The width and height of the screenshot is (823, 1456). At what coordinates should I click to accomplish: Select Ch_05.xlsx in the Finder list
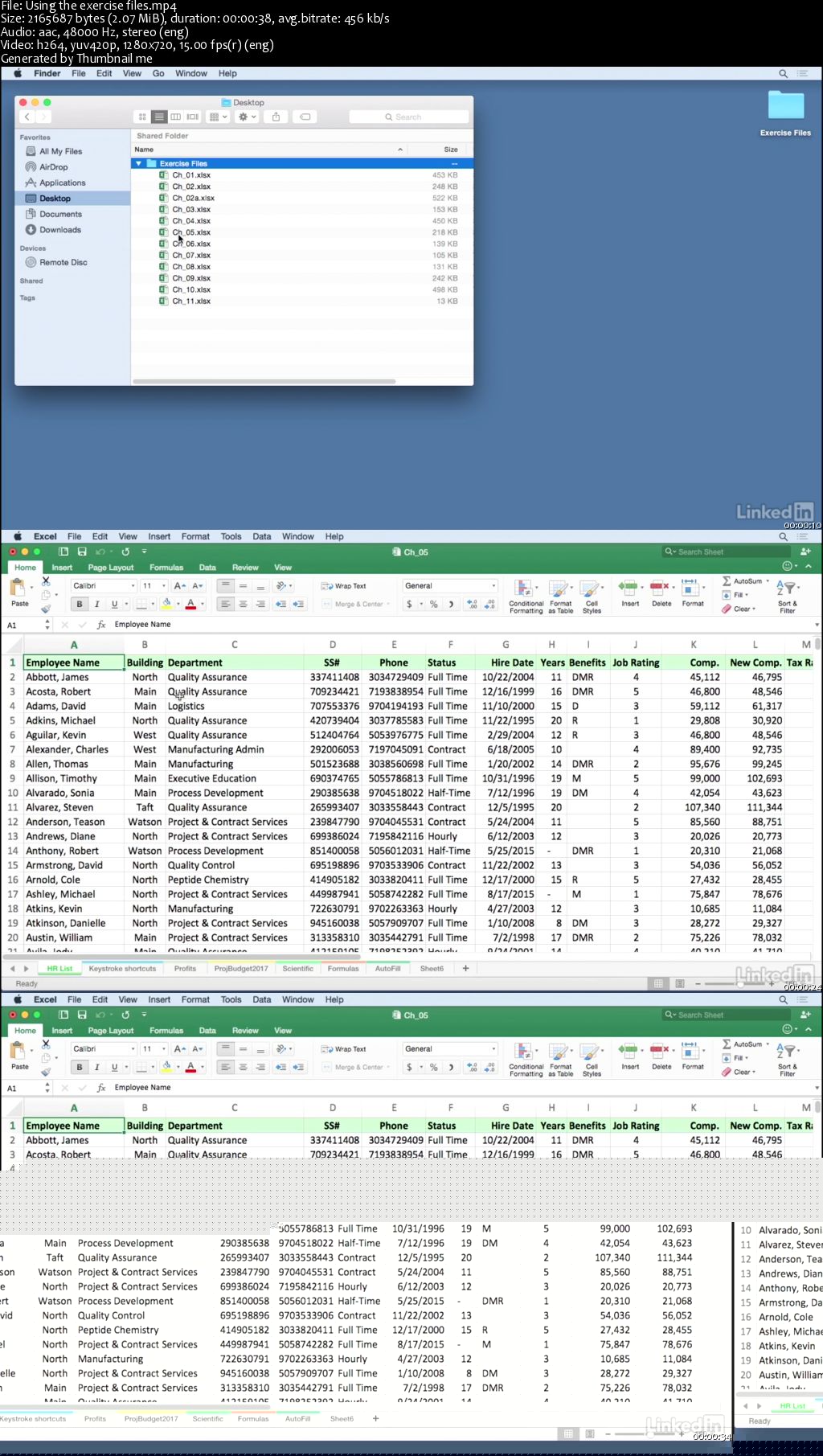pyautogui.click(x=302, y=232)
